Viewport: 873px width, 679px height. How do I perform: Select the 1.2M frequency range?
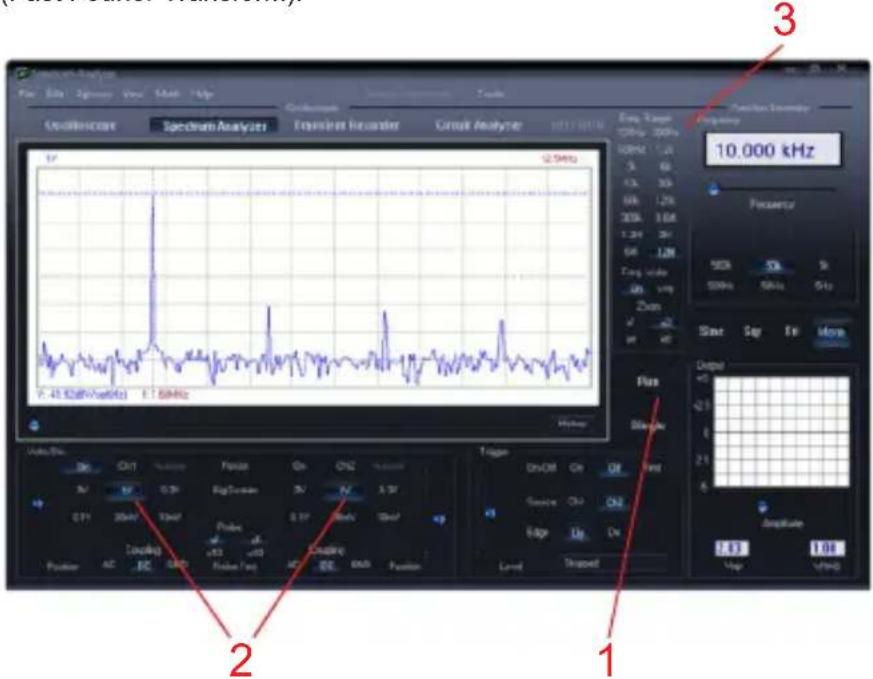(631, 235)
